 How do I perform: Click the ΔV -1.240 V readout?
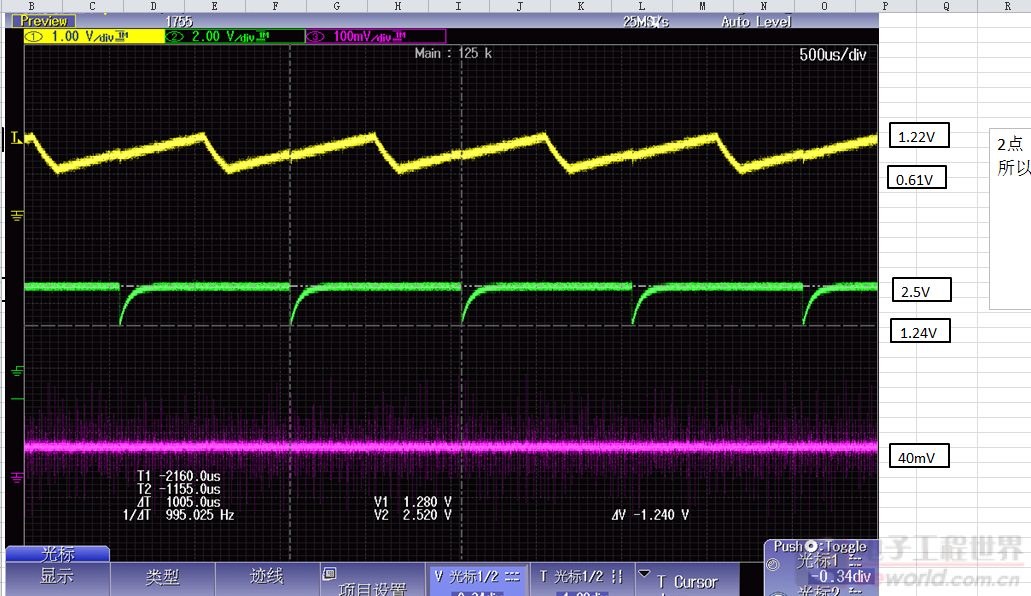coord(650,515)
